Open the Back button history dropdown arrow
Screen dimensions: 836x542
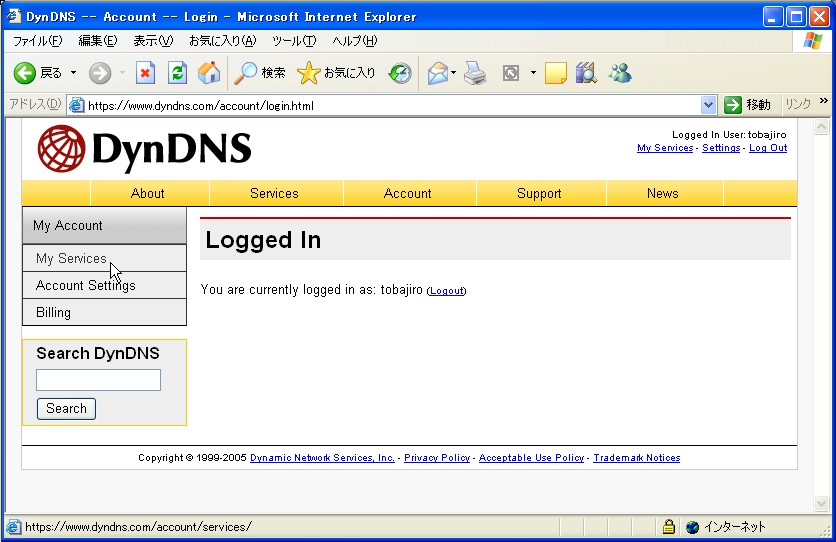74,73
